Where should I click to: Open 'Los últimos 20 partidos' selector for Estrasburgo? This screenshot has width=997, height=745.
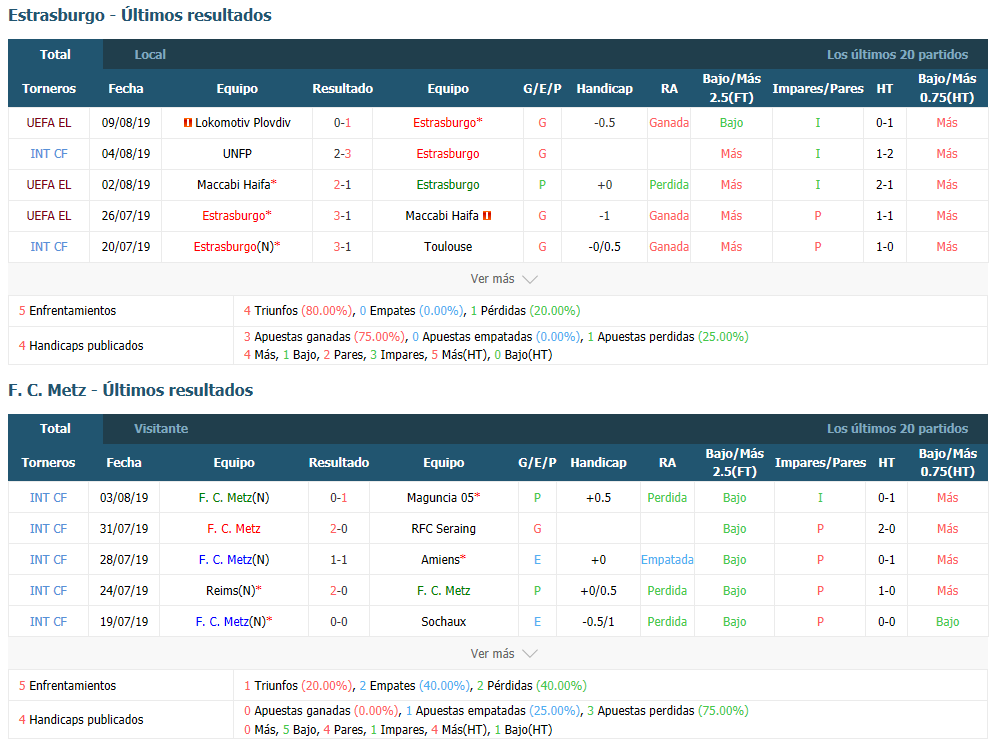897,55
